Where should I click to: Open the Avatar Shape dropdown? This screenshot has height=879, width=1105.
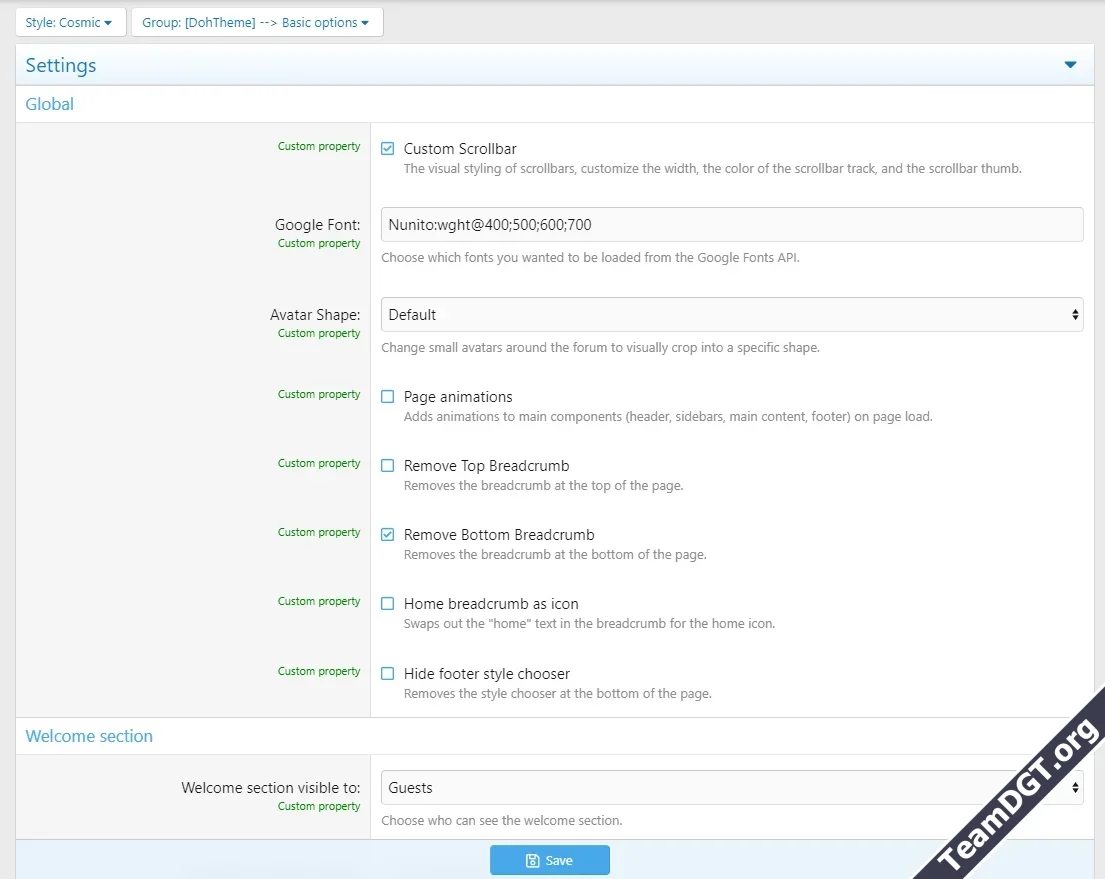point(731,315)
